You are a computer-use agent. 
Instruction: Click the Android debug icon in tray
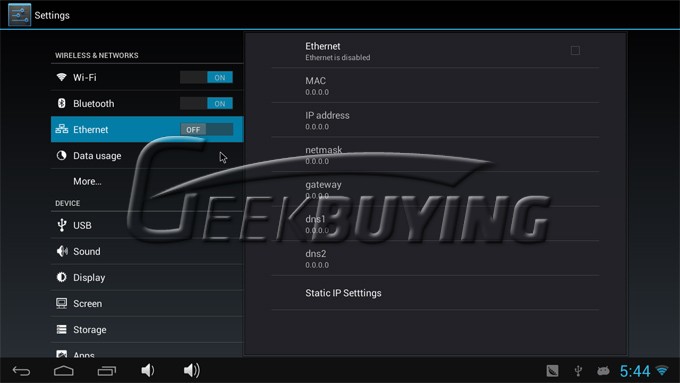[x=603, y=371]
